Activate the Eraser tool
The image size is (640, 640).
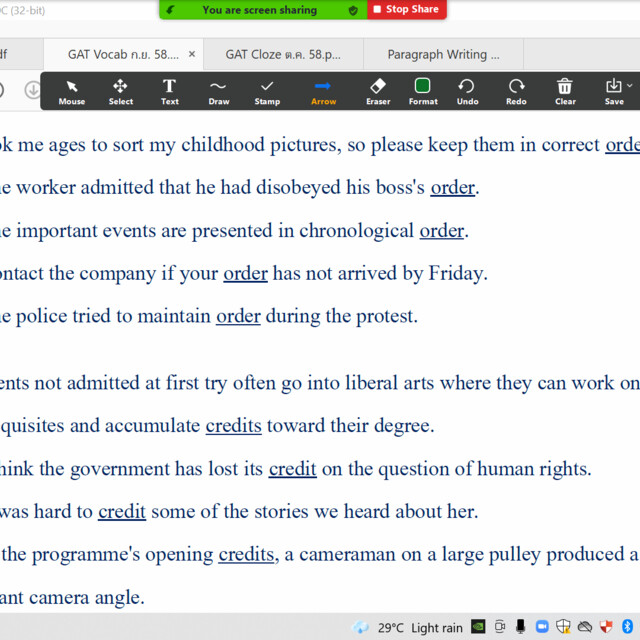click(x=378, y=92)
